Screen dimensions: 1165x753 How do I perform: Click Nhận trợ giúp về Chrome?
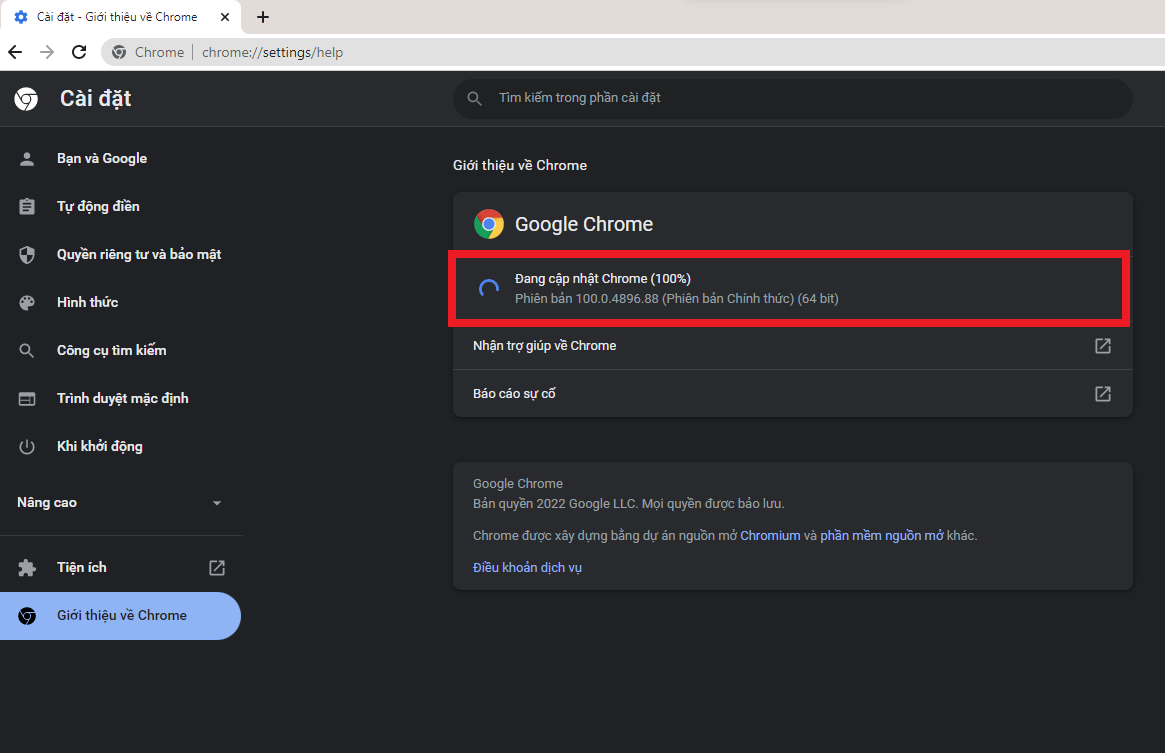pyautogui.click(x=544, y=345)
